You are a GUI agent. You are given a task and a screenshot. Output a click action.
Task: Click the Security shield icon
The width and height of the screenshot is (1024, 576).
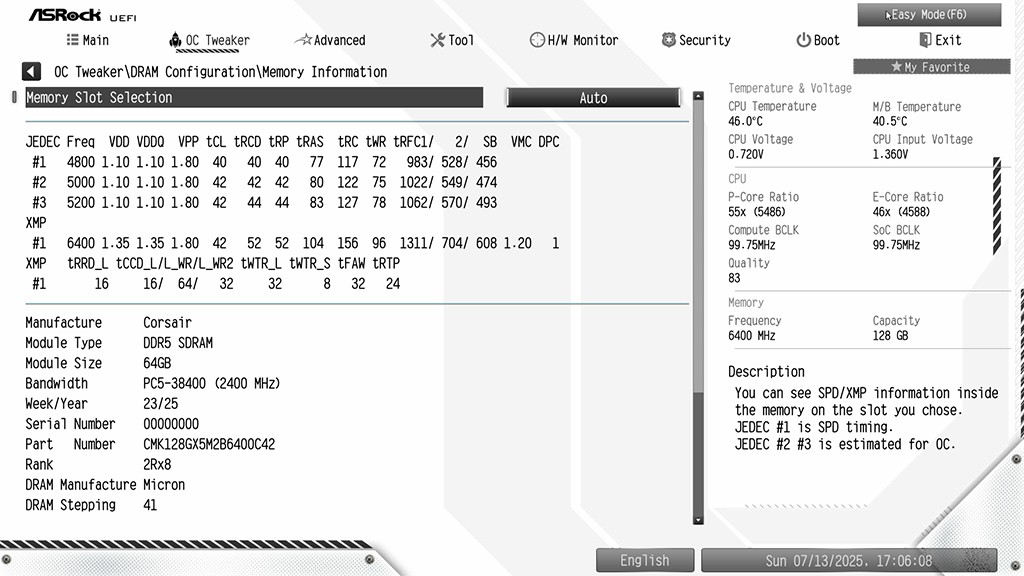pyautogui.click(x=669, y=41)
